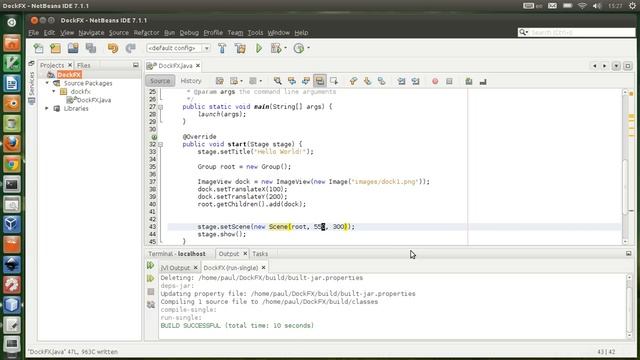The height and width of the screenshot is (360, 640).
Task: Toggle Highlight Search in editor toolbar
Action: click(320, 81)
